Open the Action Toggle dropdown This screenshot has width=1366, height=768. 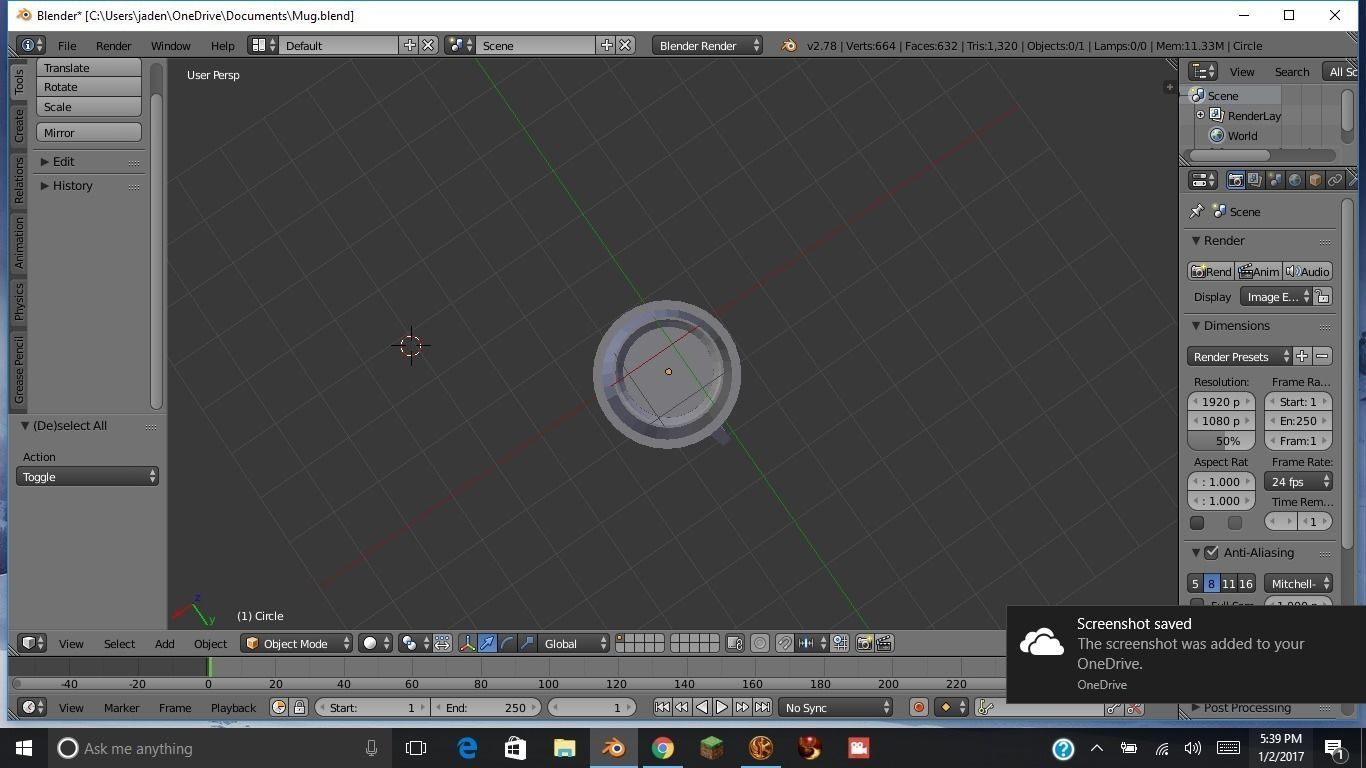pos(87,476)
